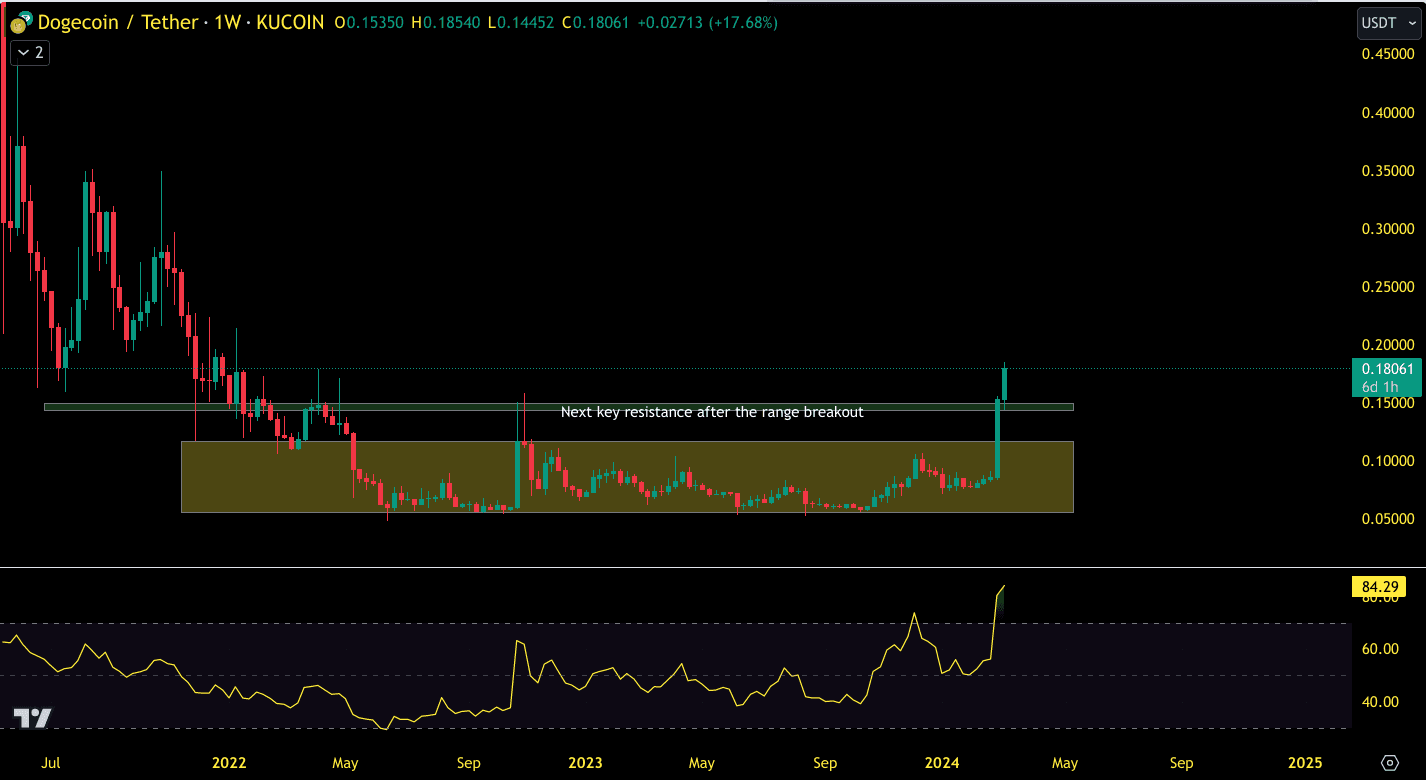The width and height of the screenshot is (1426, 782).
Task: Click the 0.10000 price axis label
Action: tap(1388, 460)
